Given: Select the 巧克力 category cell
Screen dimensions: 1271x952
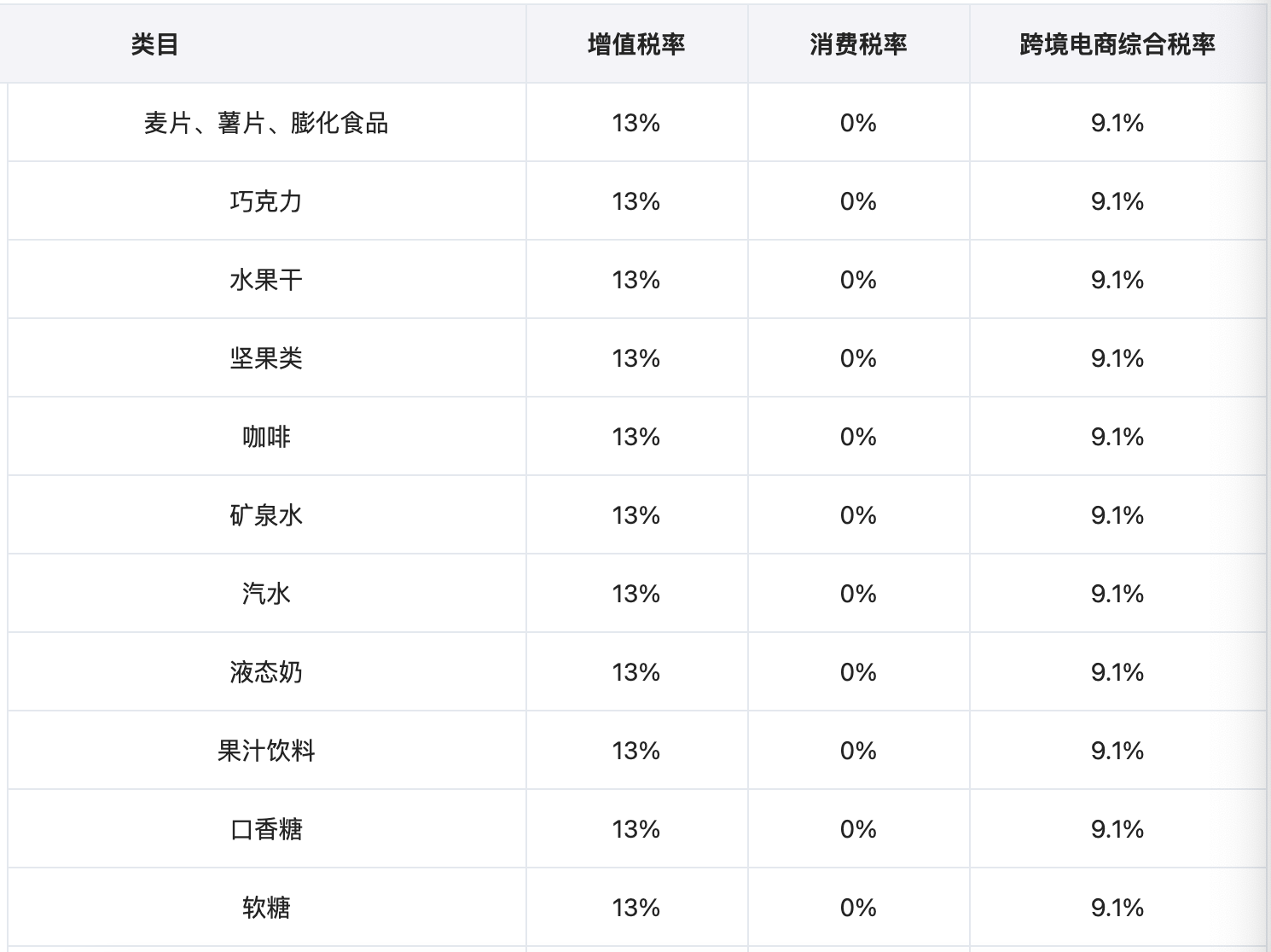Looking at the screenshot, I should 266,201.
